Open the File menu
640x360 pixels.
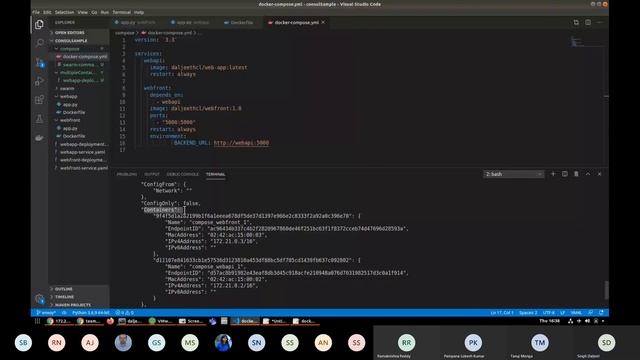(x=36, y=12)
